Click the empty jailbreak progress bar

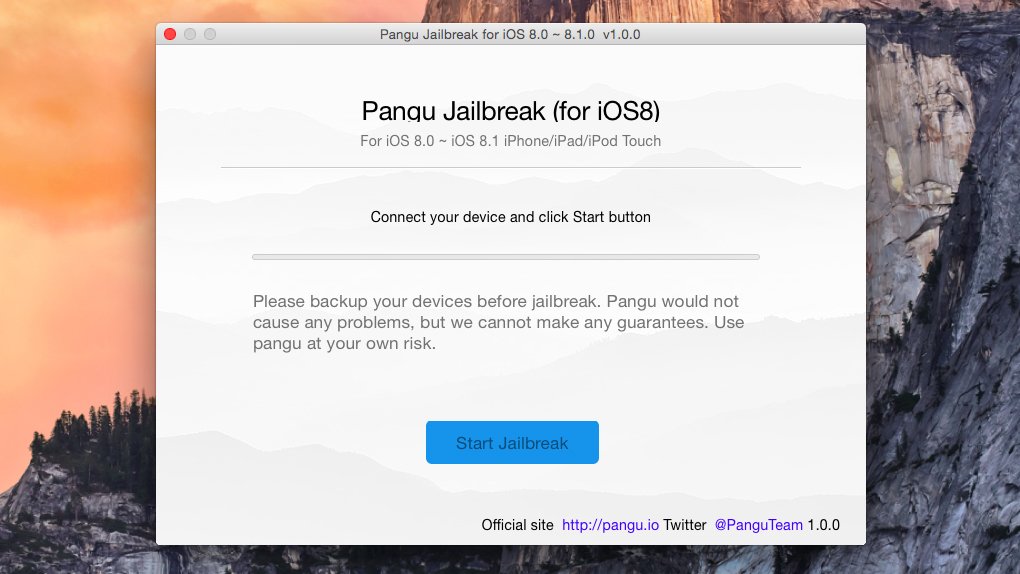click(505, 257)
